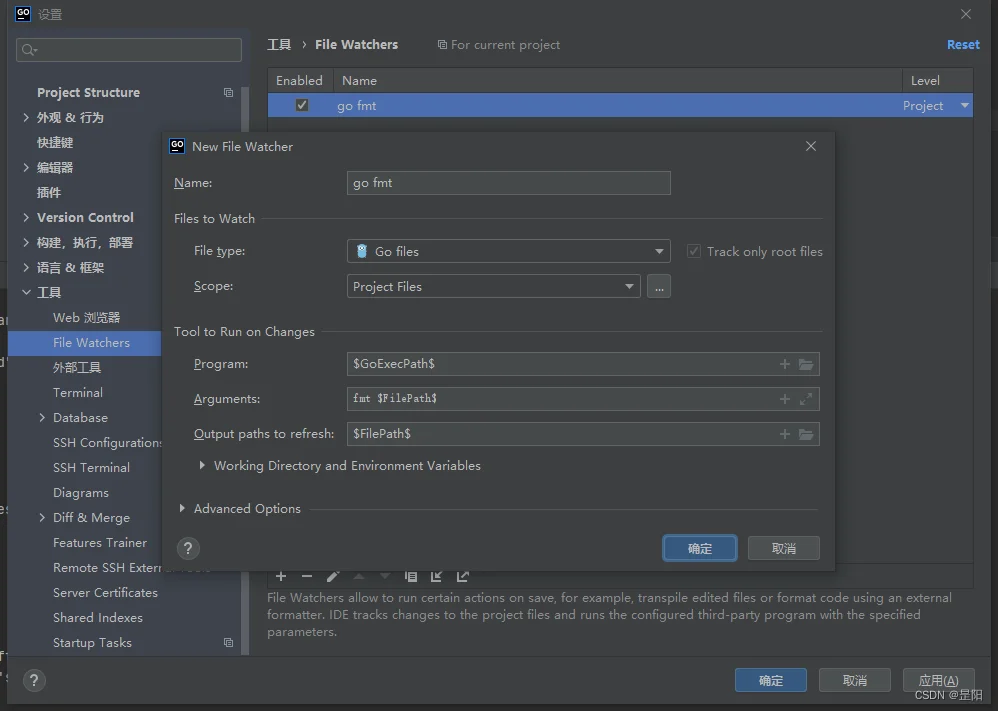Select 外部工具 in sidebar
Screen dimensions: 998x711
tap(77, 367)
